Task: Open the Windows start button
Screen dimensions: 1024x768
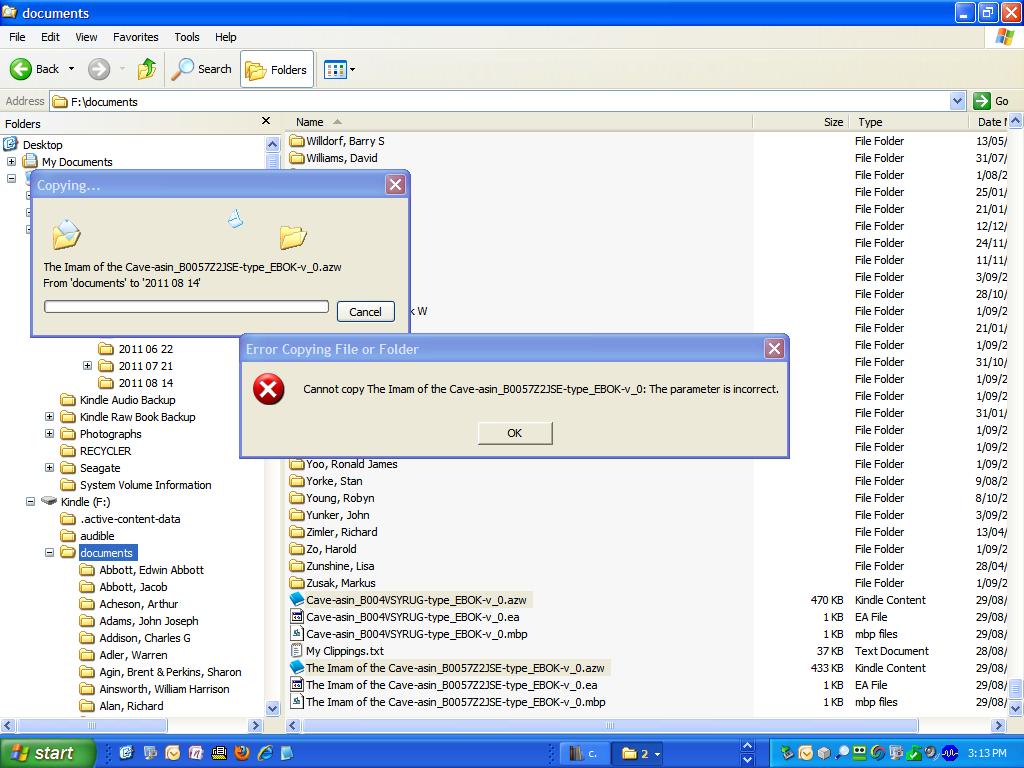Action: (46, 753)
